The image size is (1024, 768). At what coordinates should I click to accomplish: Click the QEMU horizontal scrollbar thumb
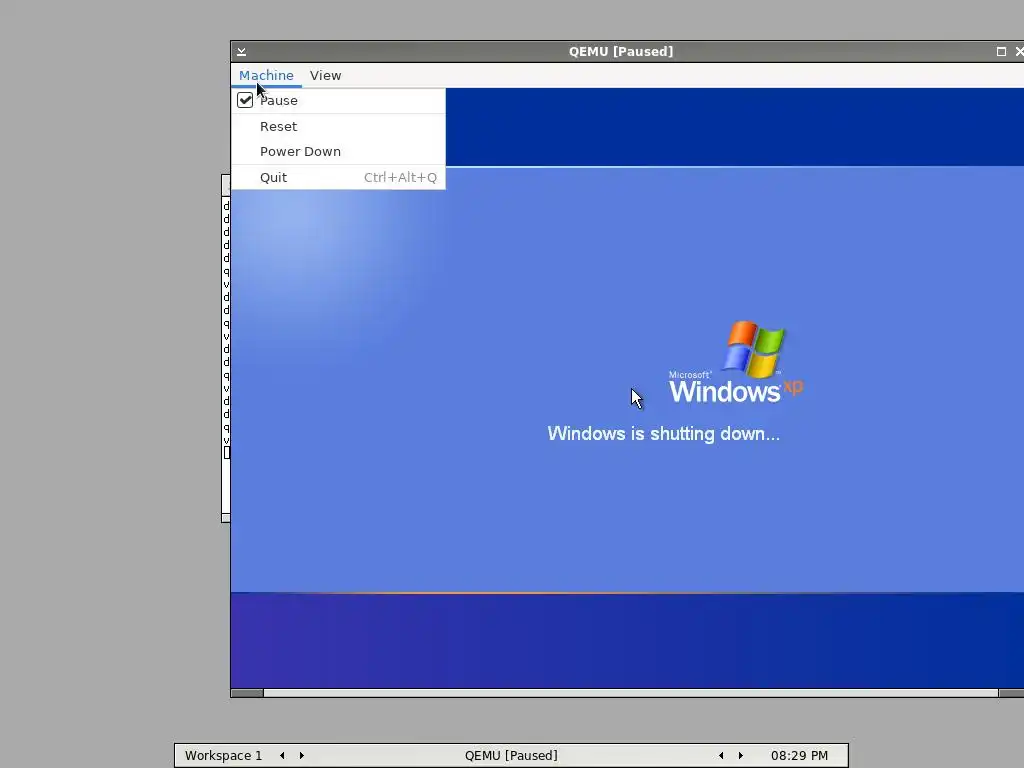tap(631, 693)
